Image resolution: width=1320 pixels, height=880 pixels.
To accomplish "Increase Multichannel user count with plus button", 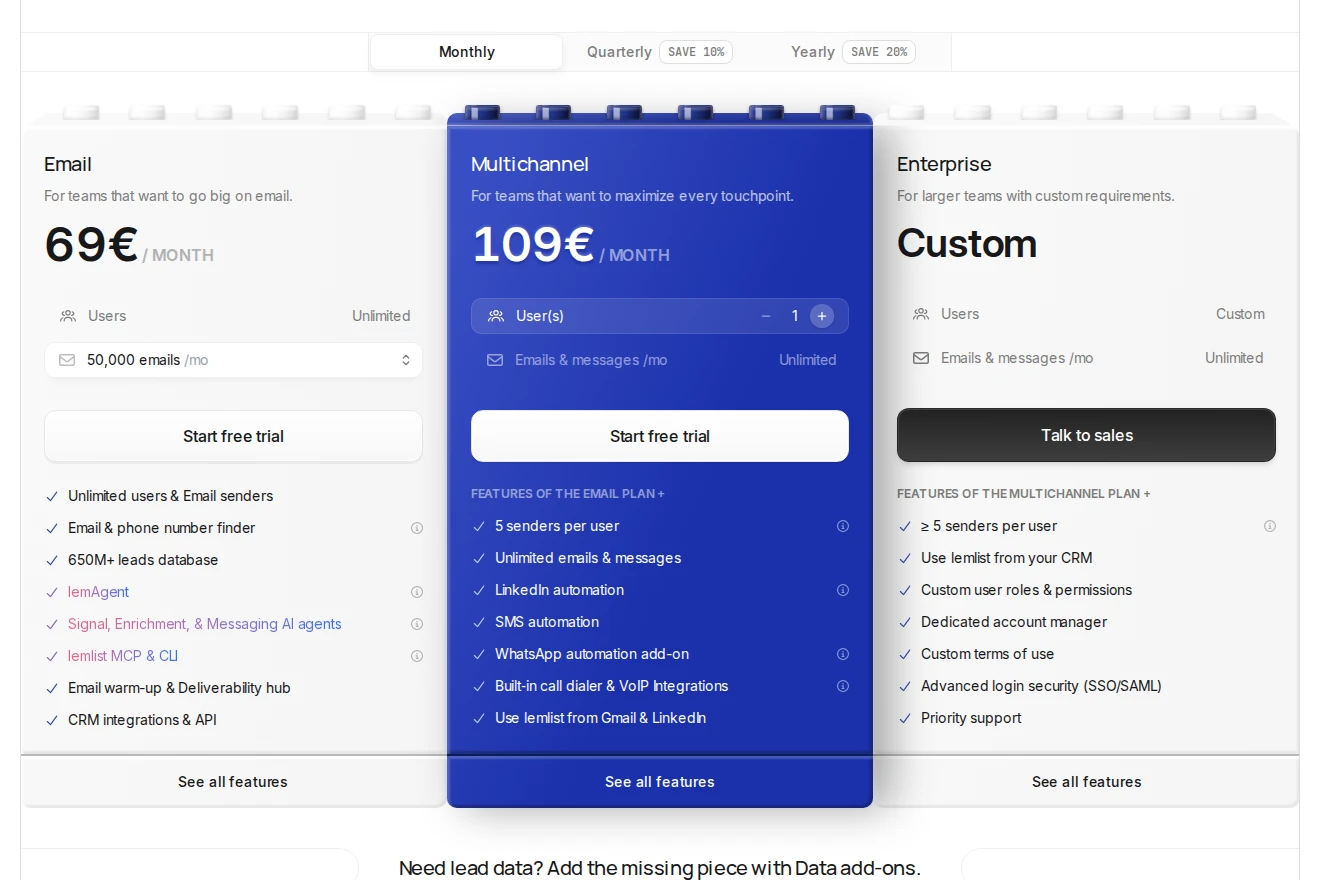I will [822, 316].
